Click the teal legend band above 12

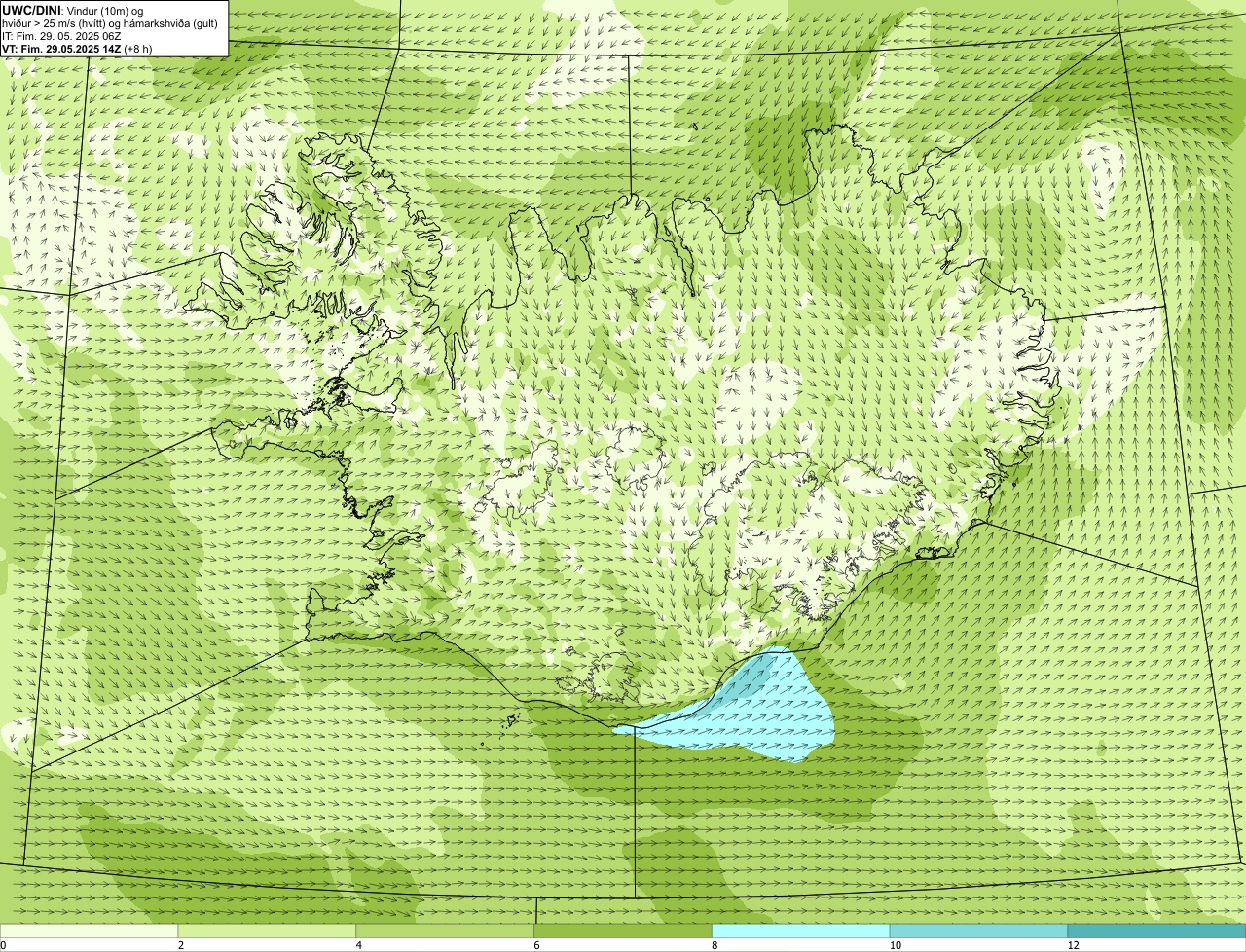click(x=1156, y=932)
